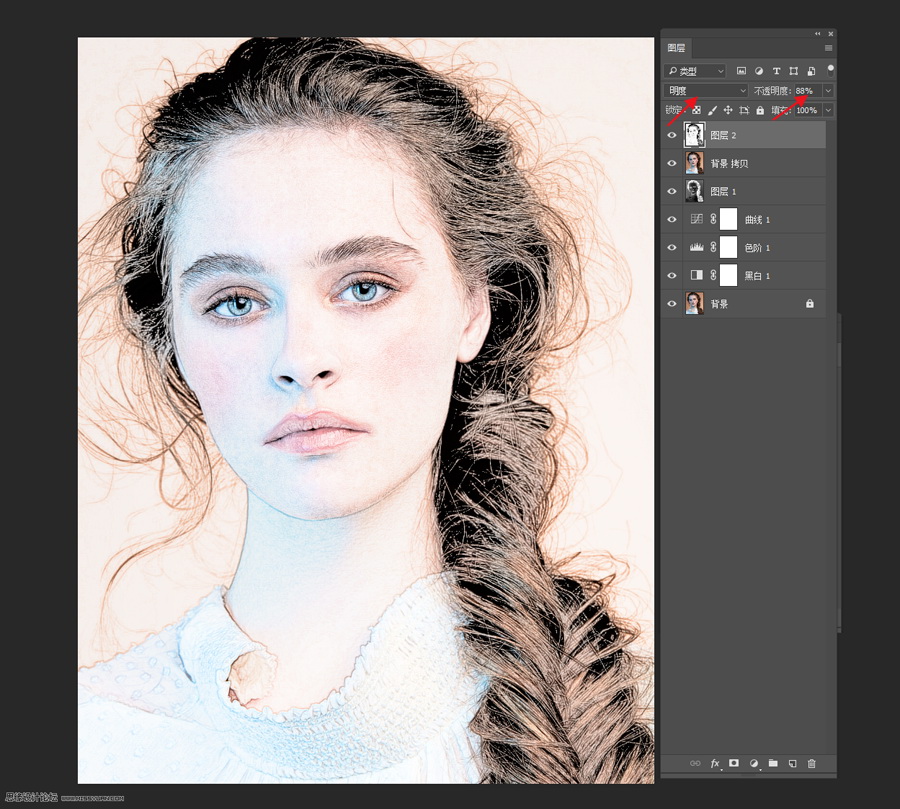Select layer name 曲线 1
Image resolution: width=900 pixels, height=809 pixels.
click(x=757, y=220)
